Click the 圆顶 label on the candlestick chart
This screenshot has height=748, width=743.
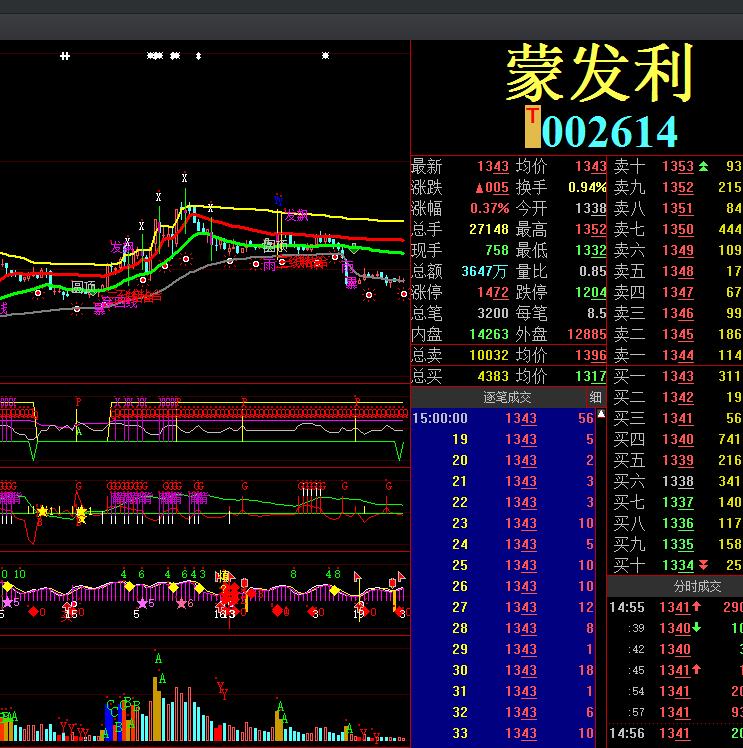tap(83, 287)
